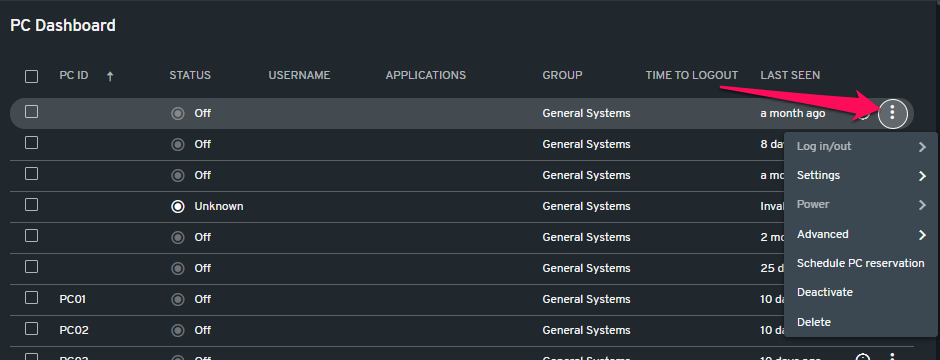The width and height of the screenshot is (940, 360).
Task: Choose Settings from the context menu
Action: click(861, 176)
